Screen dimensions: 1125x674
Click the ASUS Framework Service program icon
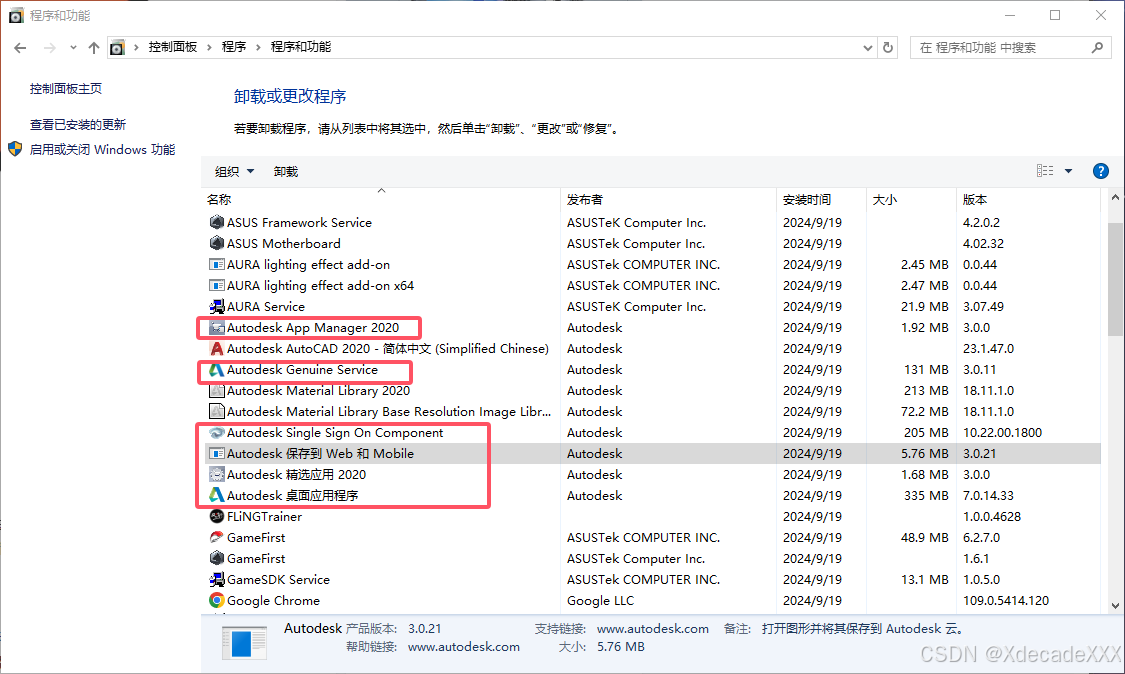[x=216, y=223]
